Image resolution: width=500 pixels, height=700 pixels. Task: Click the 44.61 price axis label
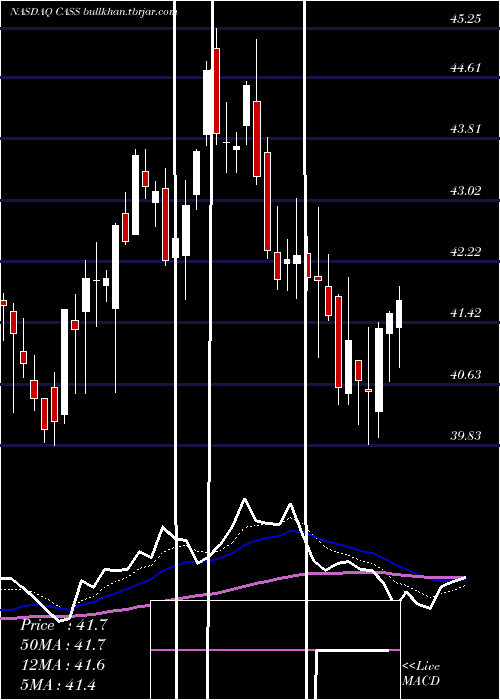click(466, 68)
